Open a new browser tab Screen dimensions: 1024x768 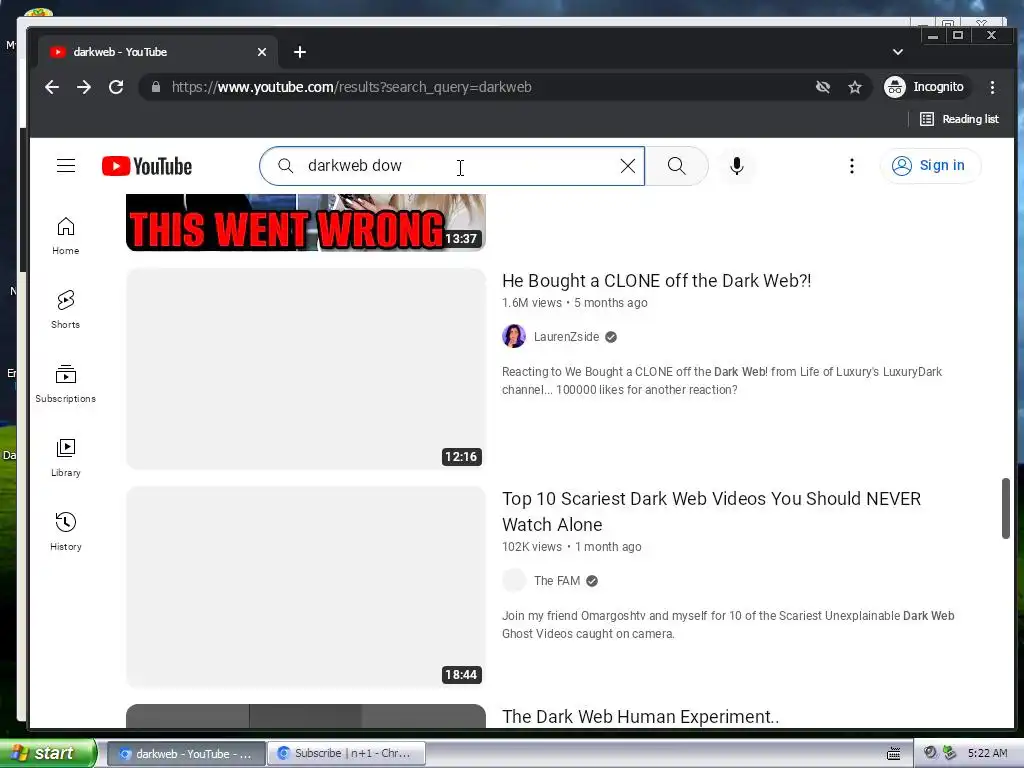click(x=300, y=52)
